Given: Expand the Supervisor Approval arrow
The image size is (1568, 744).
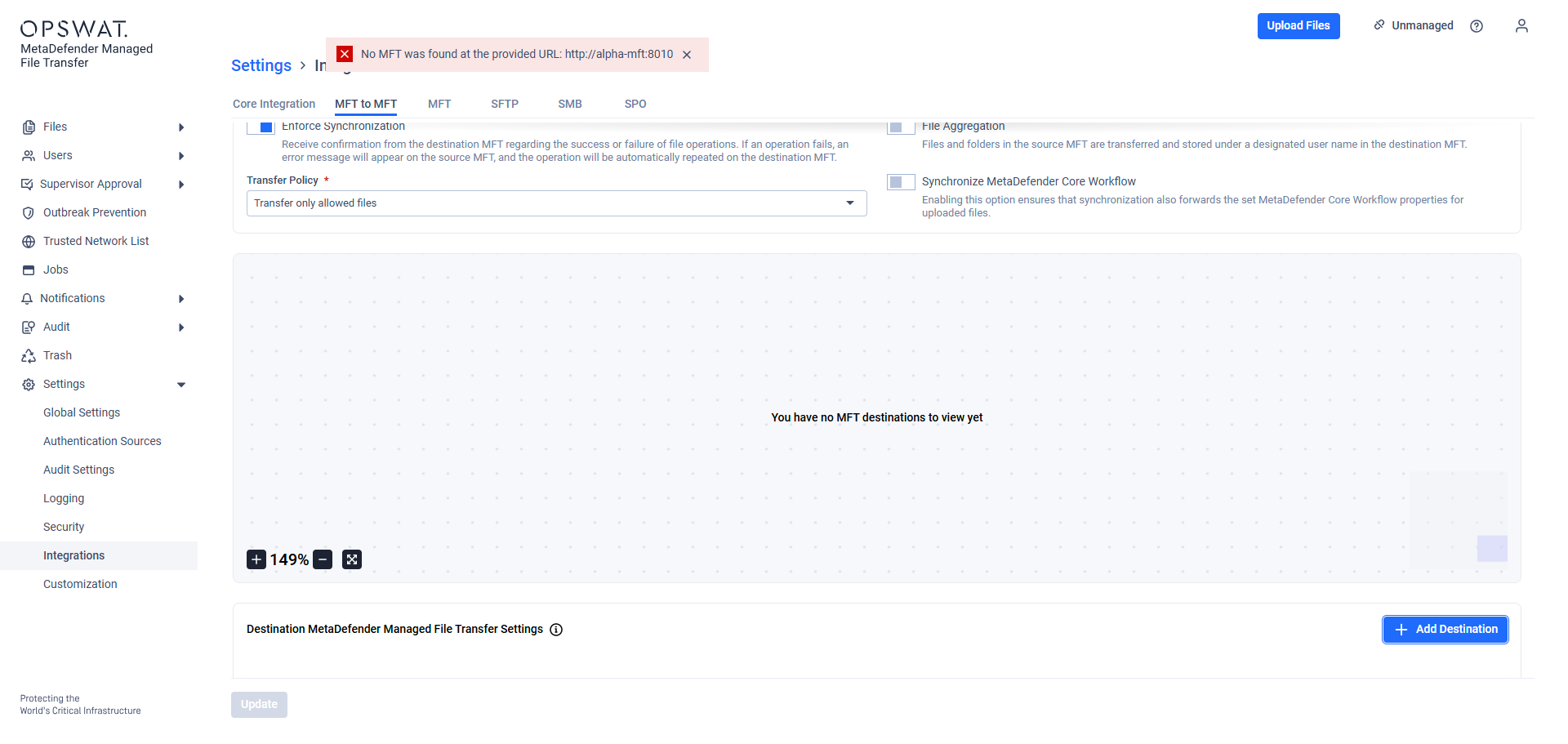Looking at the screenshot, I should point(181,185).
